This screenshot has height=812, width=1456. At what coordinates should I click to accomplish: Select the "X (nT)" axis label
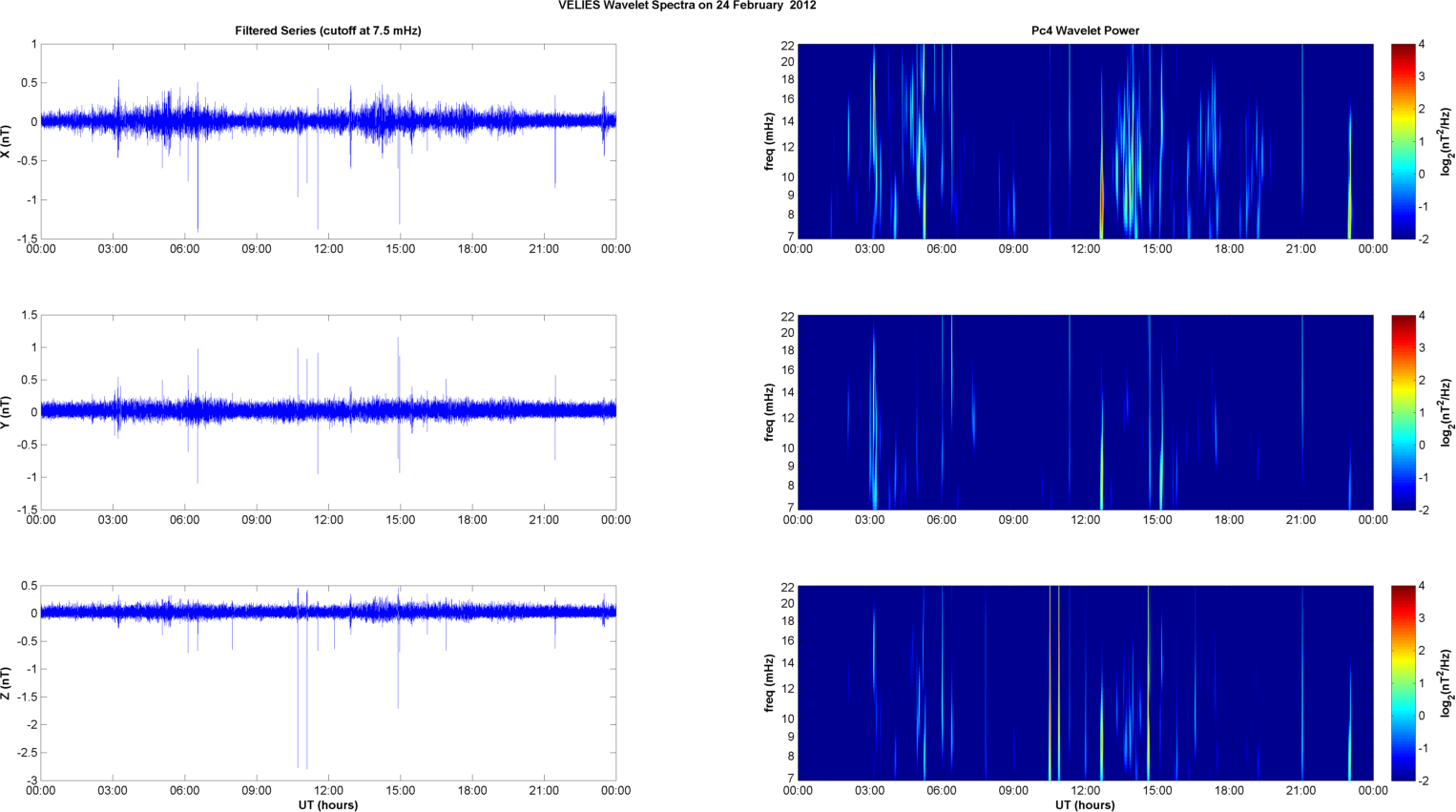click(x=7, y=141)
